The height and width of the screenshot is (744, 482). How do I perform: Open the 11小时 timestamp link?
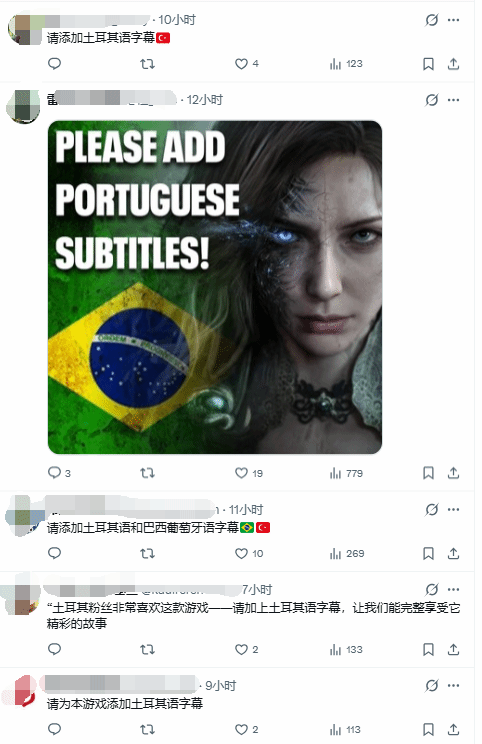coord(246,510)
